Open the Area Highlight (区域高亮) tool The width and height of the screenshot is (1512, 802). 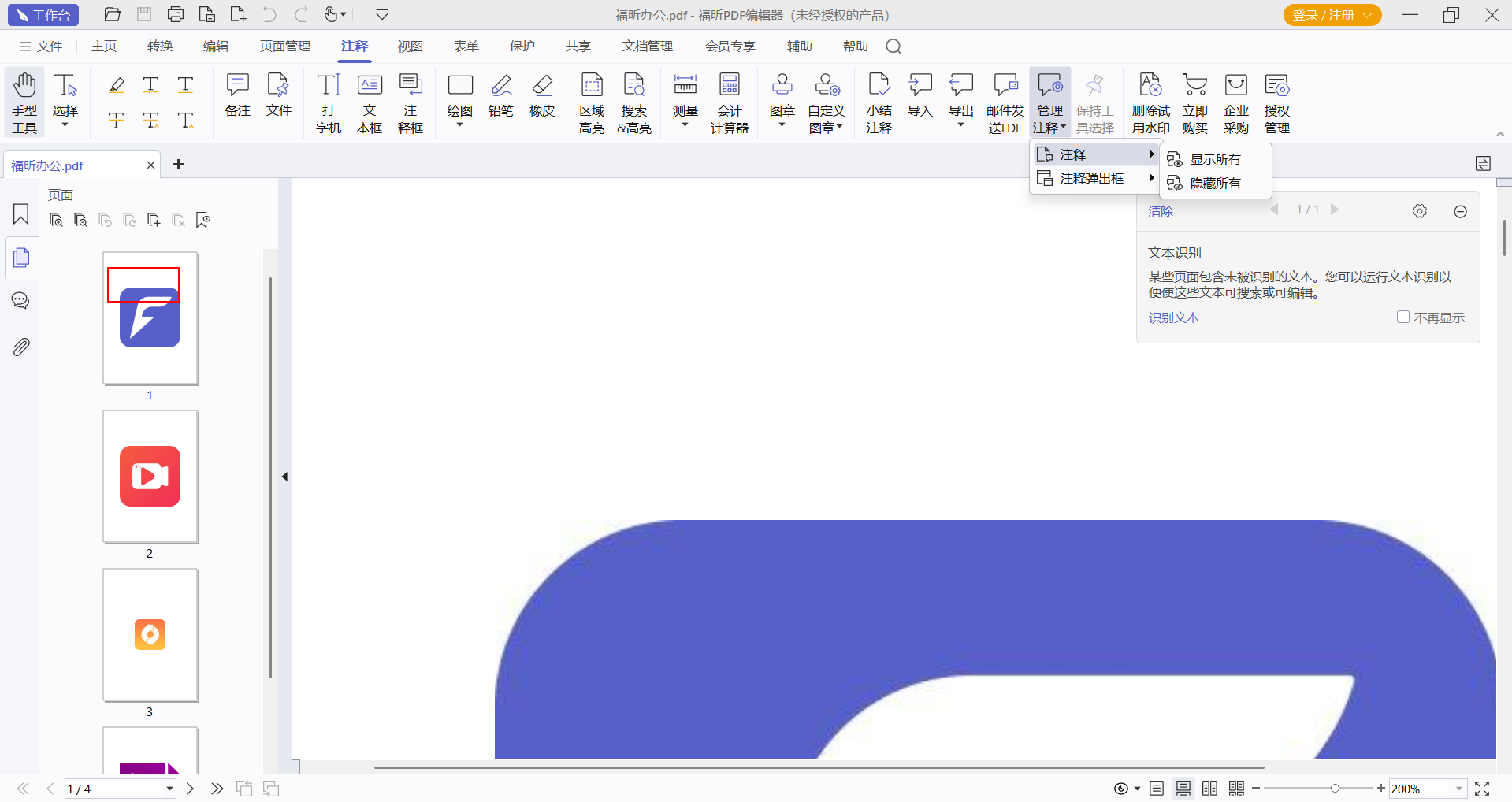pyautogui.click(x=592, y=102)
